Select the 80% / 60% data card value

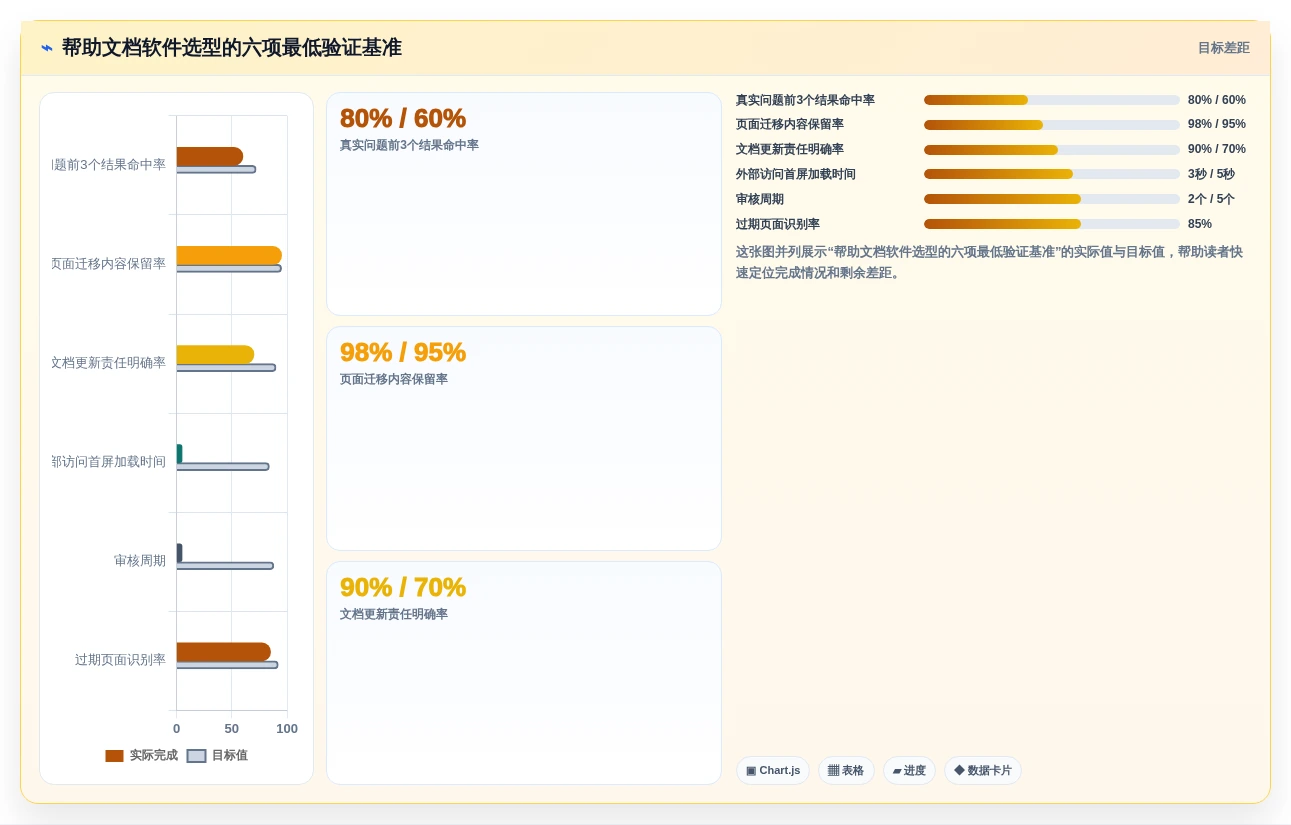[x=402, y=118]
